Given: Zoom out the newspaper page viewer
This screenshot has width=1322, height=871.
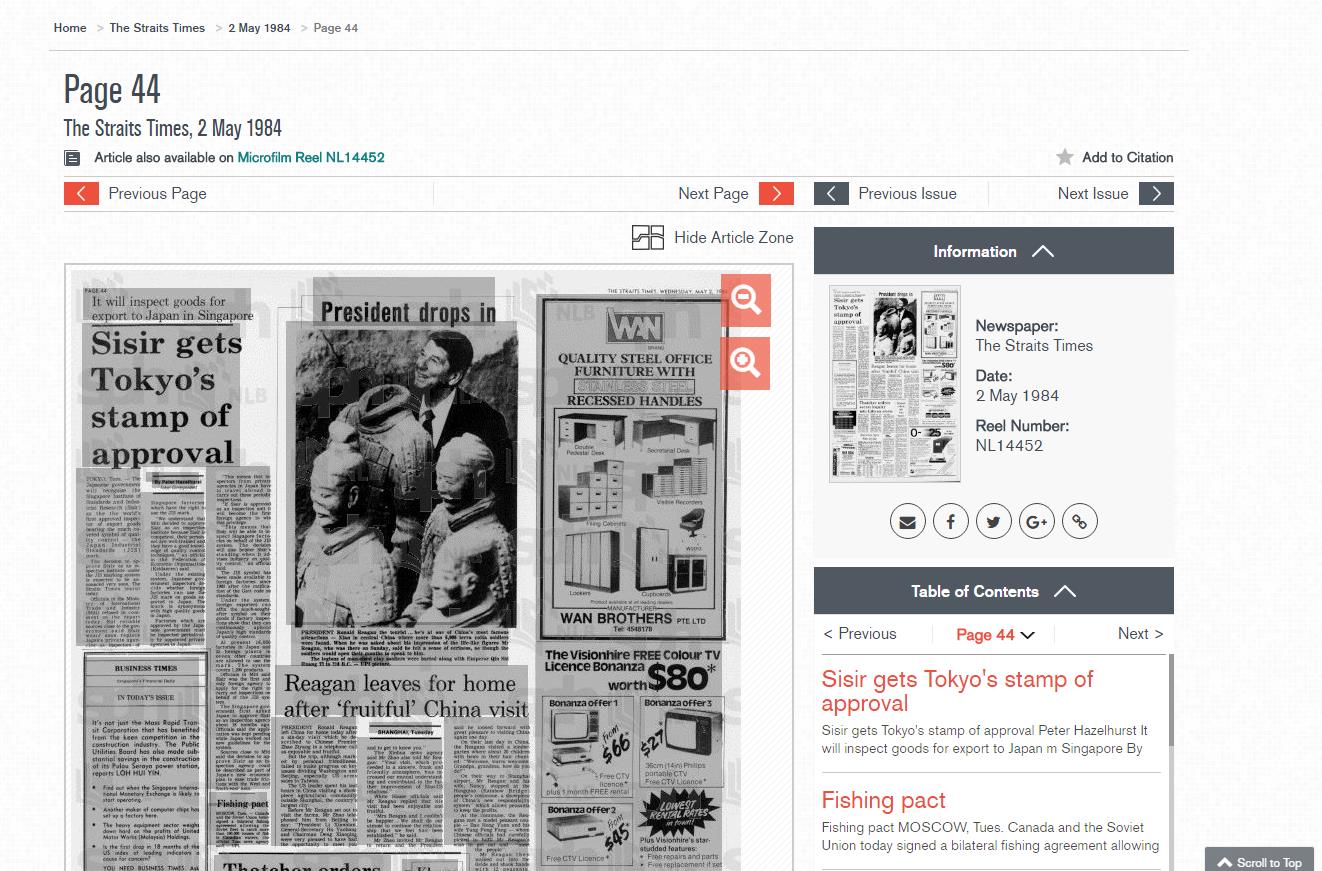Looking at the screenshot, I should click(x=745, y=299).
